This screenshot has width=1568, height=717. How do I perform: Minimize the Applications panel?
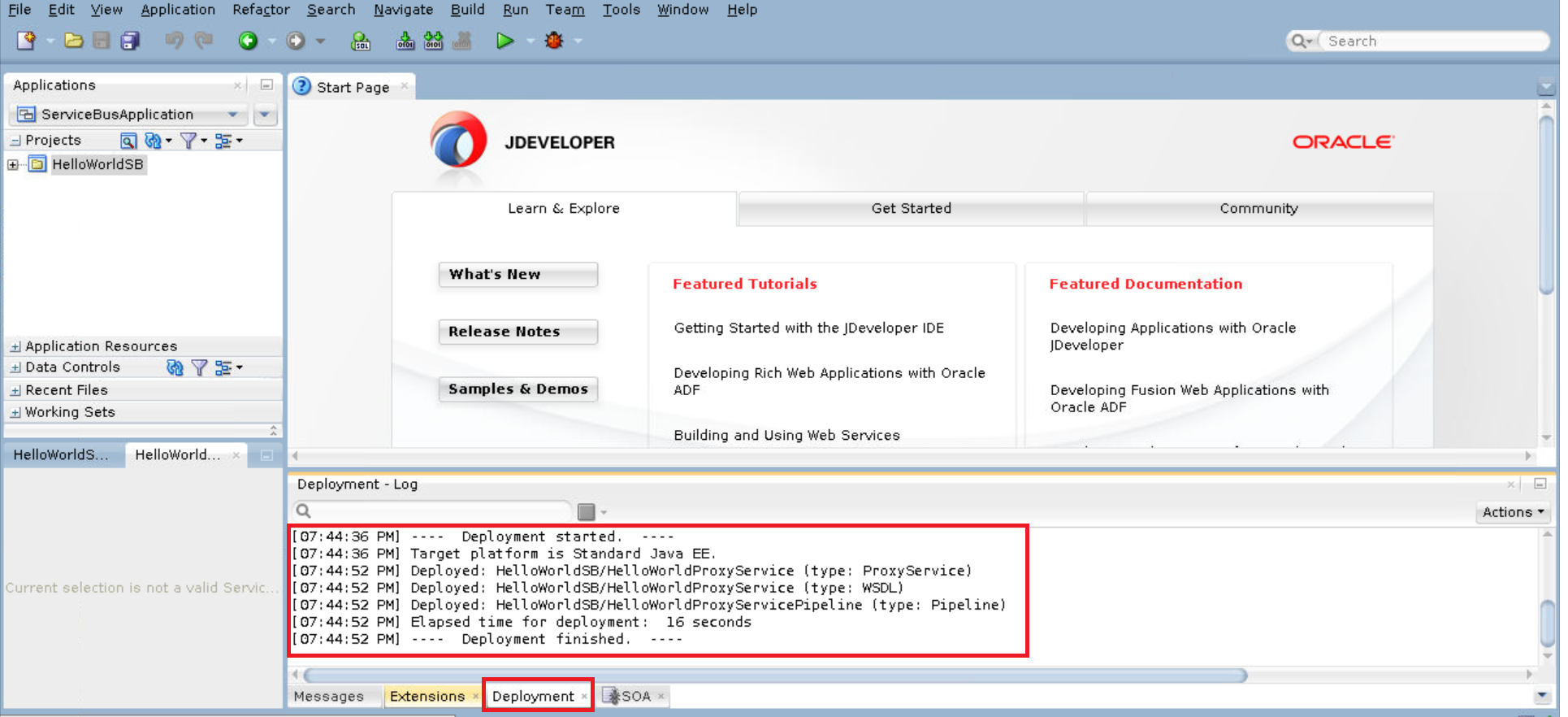pyautogui.click(x=266, y=85)
